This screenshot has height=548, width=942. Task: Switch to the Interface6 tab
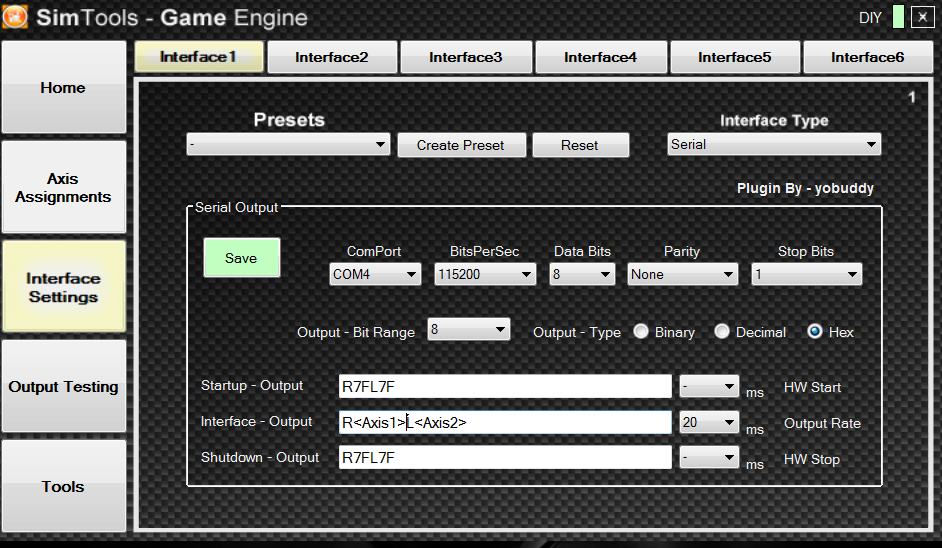coord(868,57)
